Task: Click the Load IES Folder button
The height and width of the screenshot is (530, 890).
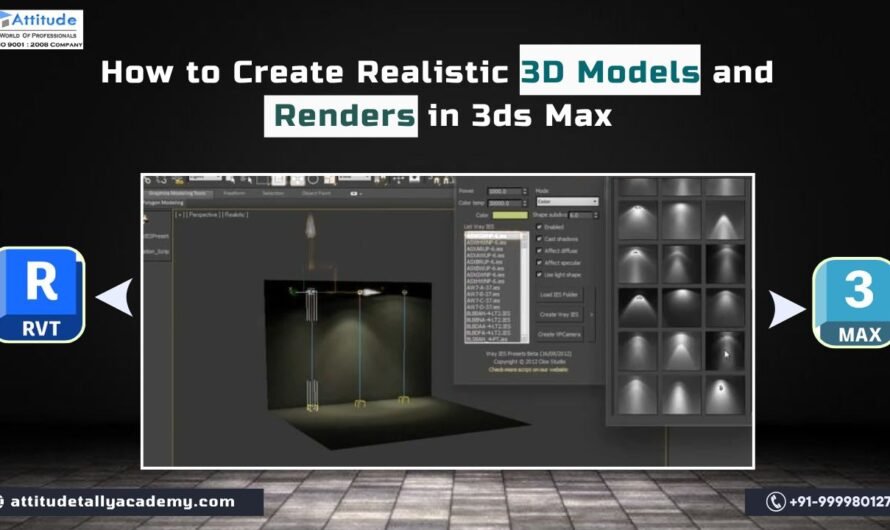Action: point(559,295)
